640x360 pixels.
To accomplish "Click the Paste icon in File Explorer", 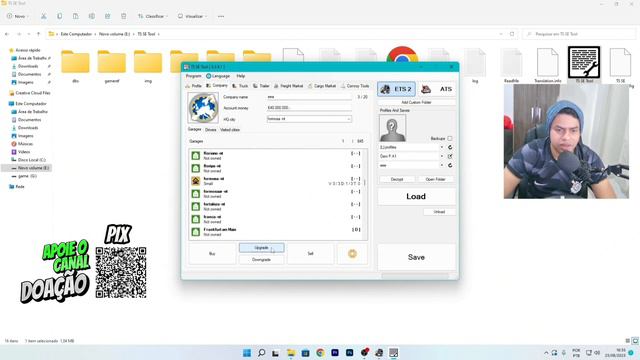I will (76, 16).
